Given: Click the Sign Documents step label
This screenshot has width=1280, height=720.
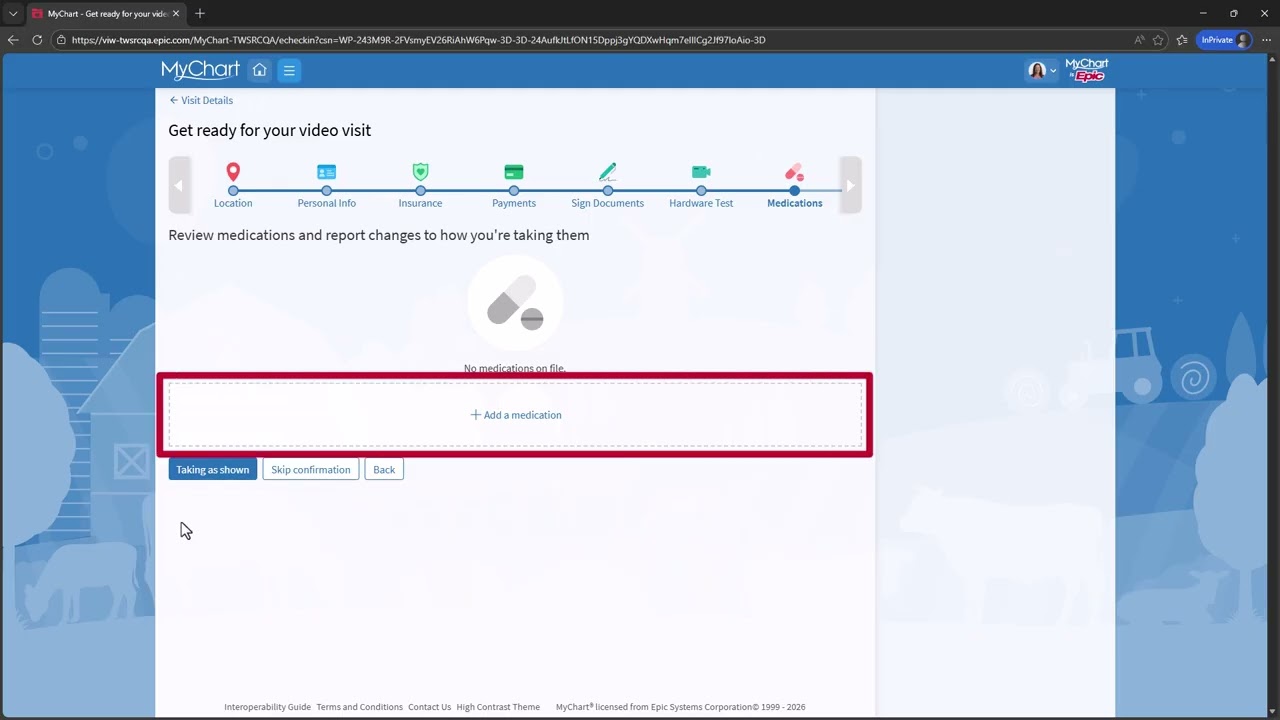Looking at the screenshot, I should (x=608, y=203).
